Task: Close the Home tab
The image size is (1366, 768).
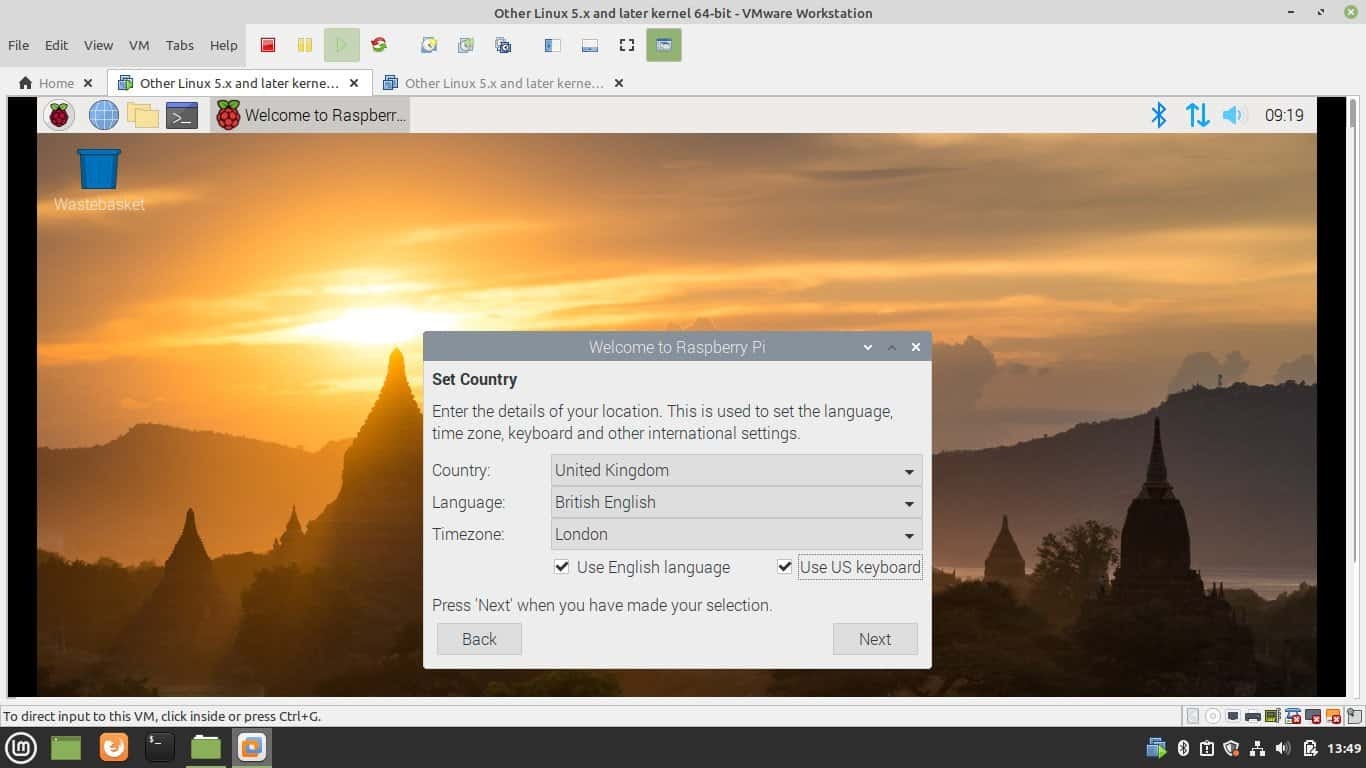Action: (88, 83)
